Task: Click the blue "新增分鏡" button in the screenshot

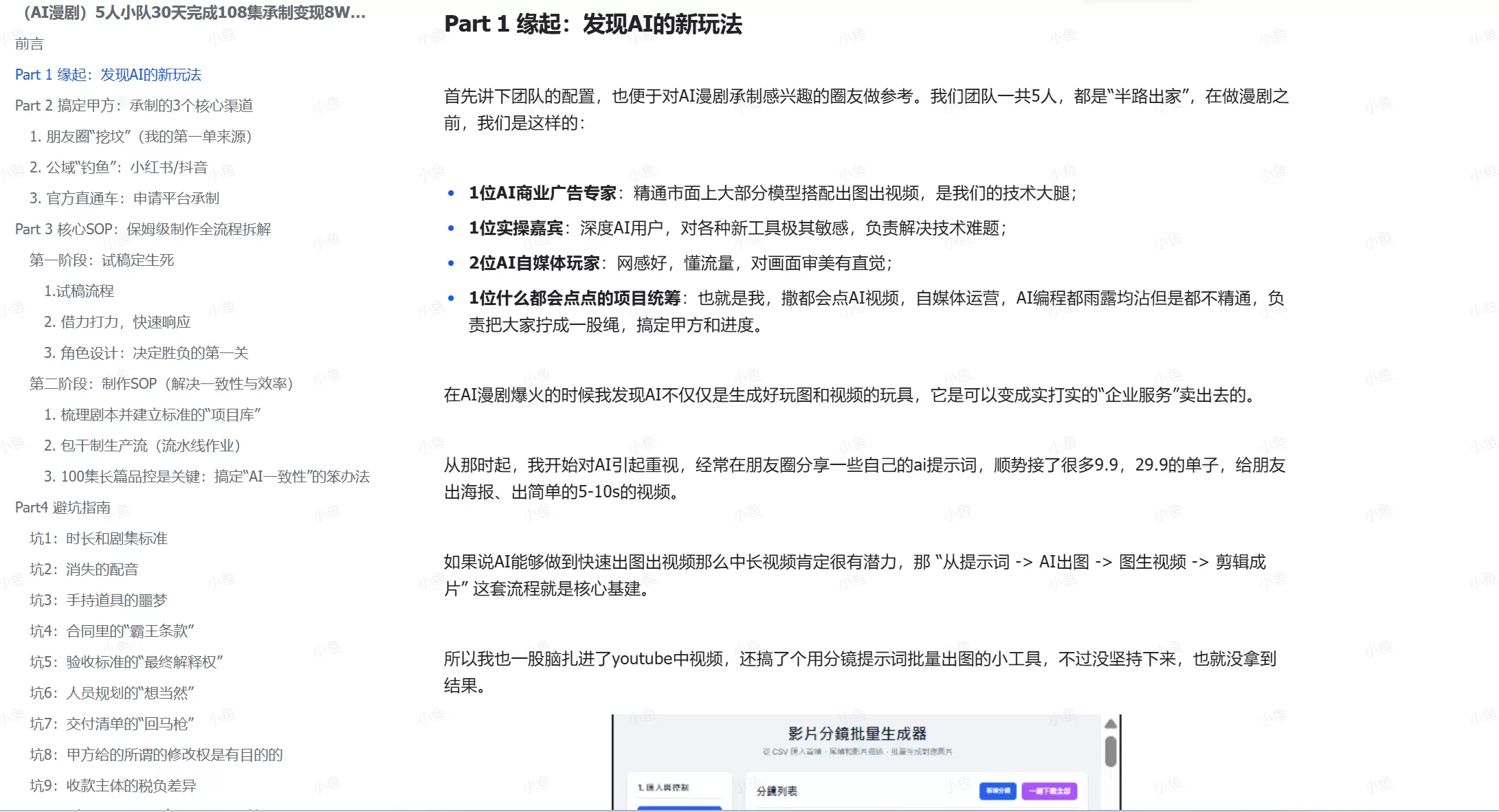Action: [x=998, y=791]
